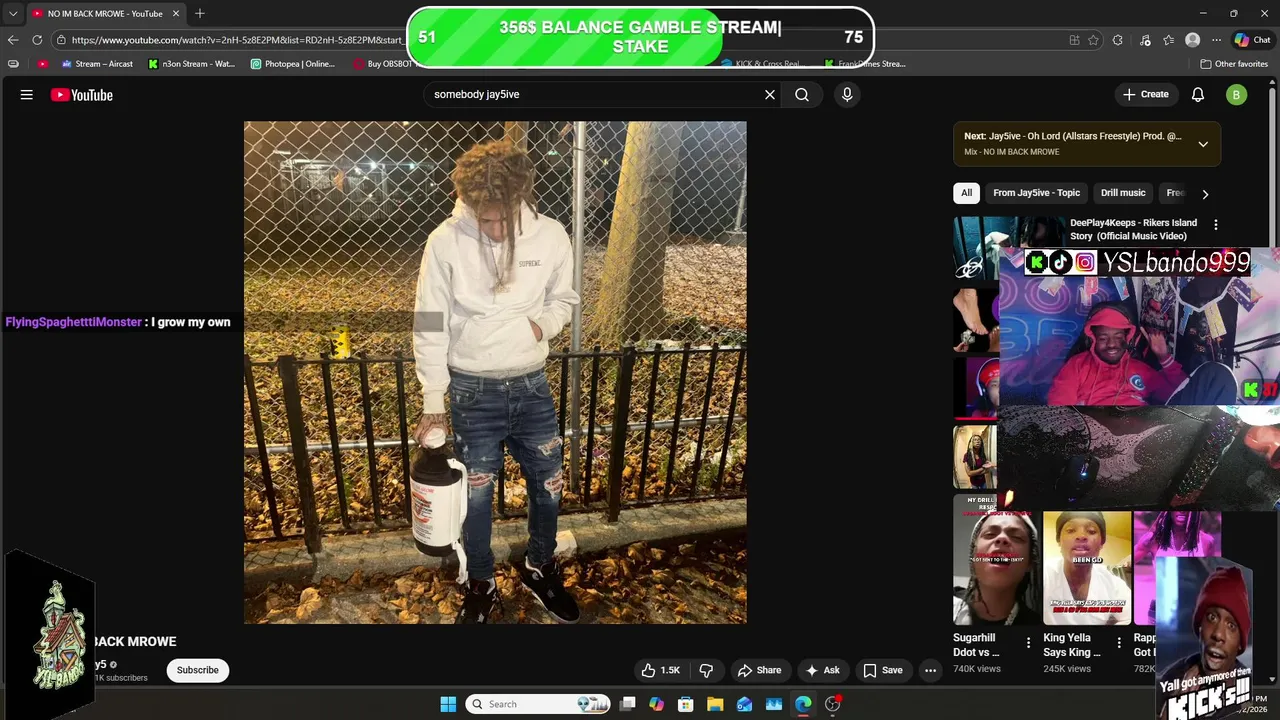Image resolution: width=1280 pixels, height=720 pixels.
Task: Select the Drill music chip
Action: click(x=1123, y=193)
